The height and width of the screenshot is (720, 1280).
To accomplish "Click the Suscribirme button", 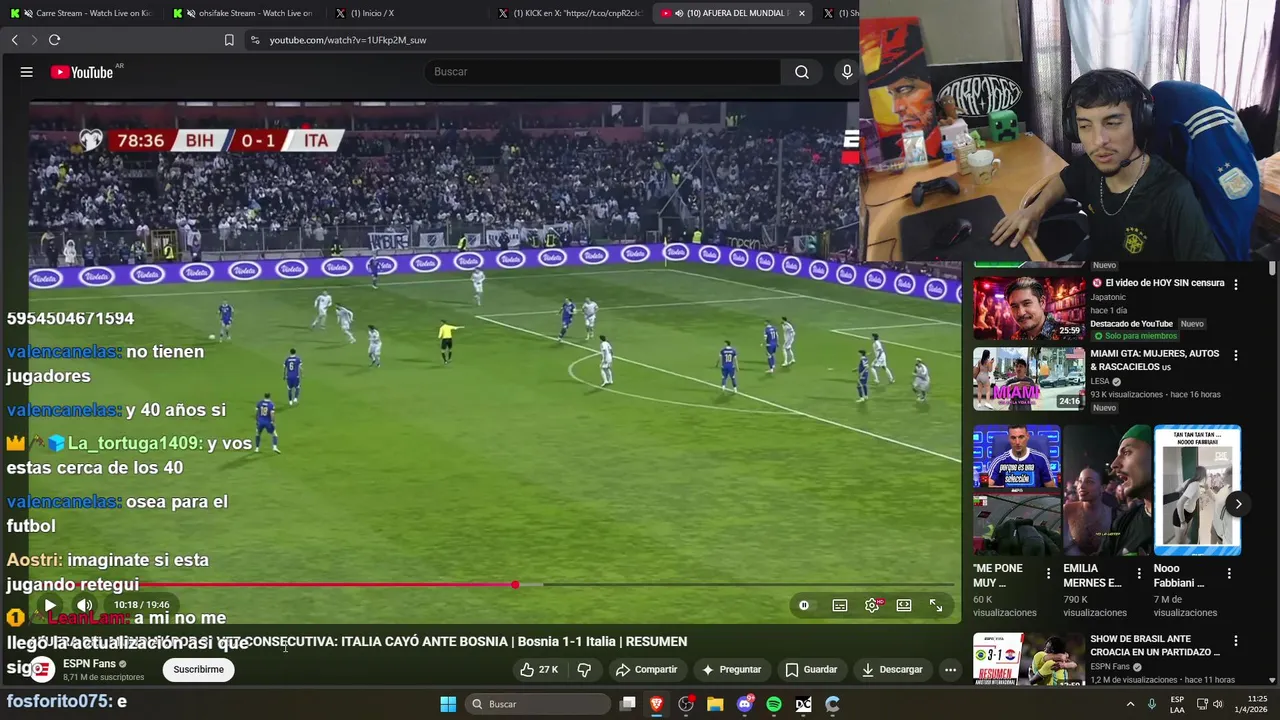I will point(198,669).
